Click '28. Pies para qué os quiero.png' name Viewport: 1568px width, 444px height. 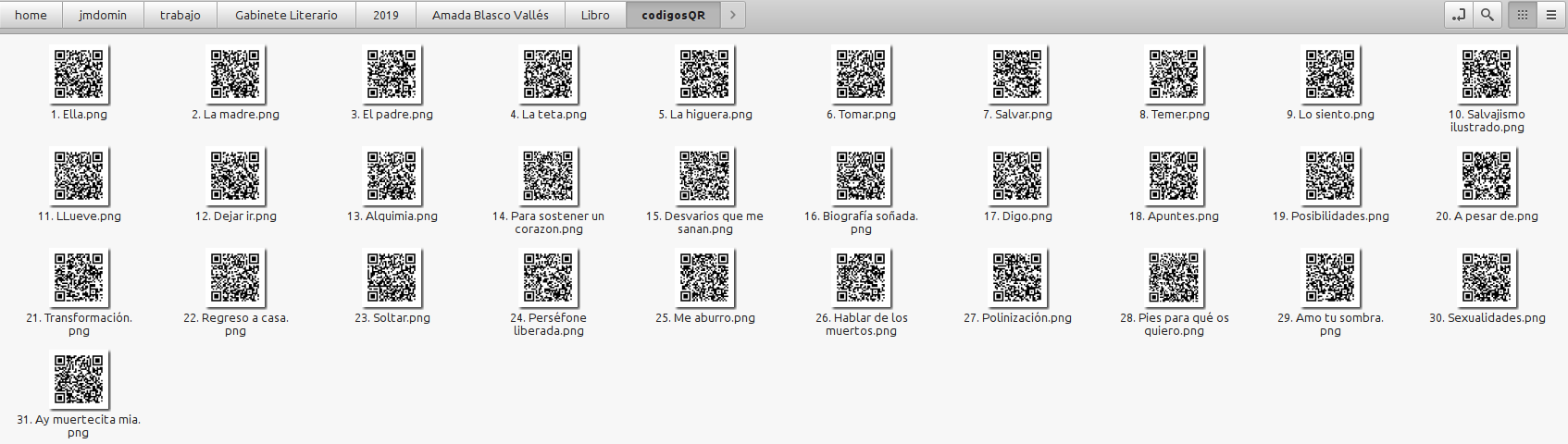[1174, 325]
